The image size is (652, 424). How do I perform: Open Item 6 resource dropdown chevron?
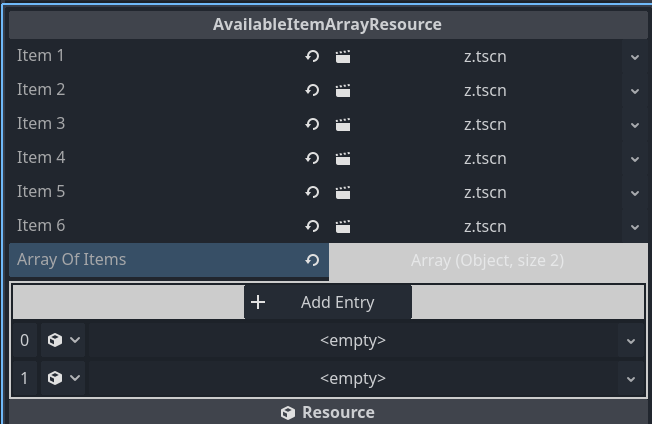click(x=635, y=227)
